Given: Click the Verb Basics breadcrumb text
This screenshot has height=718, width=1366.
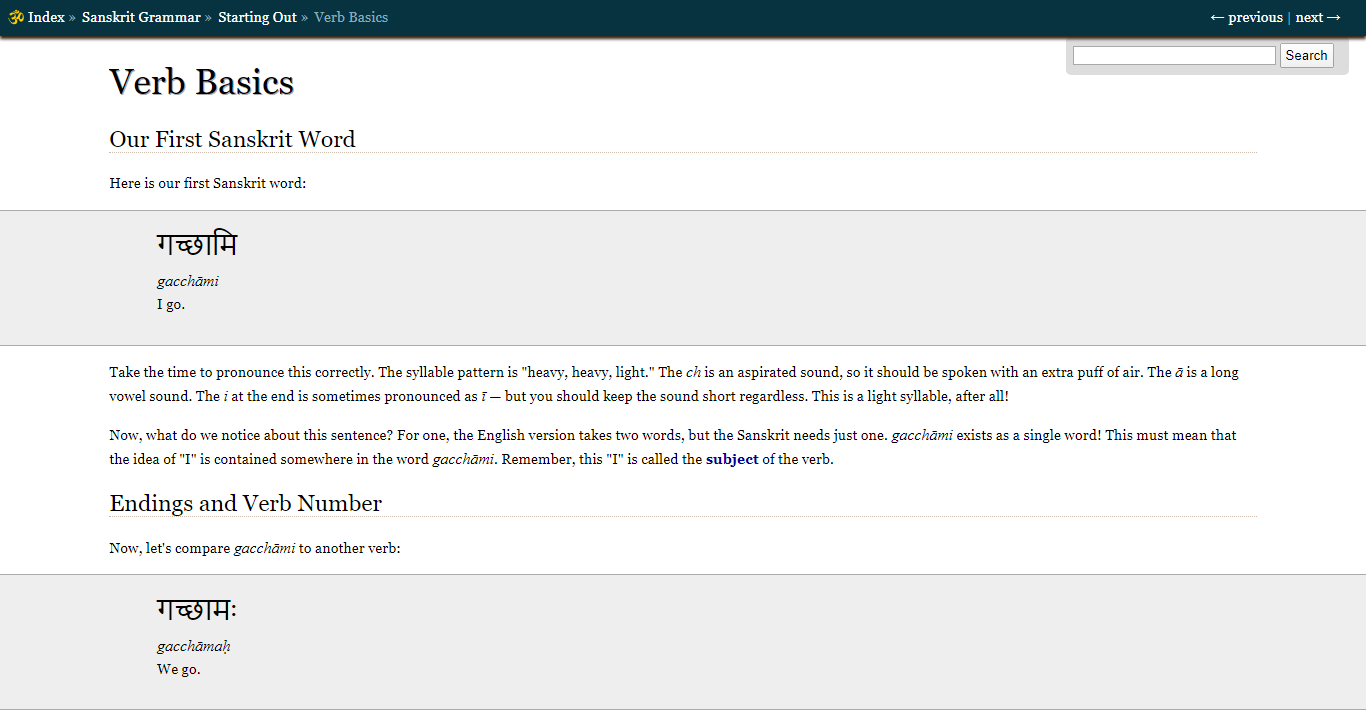Looking at the screenshot, I should tap(351, 17).
